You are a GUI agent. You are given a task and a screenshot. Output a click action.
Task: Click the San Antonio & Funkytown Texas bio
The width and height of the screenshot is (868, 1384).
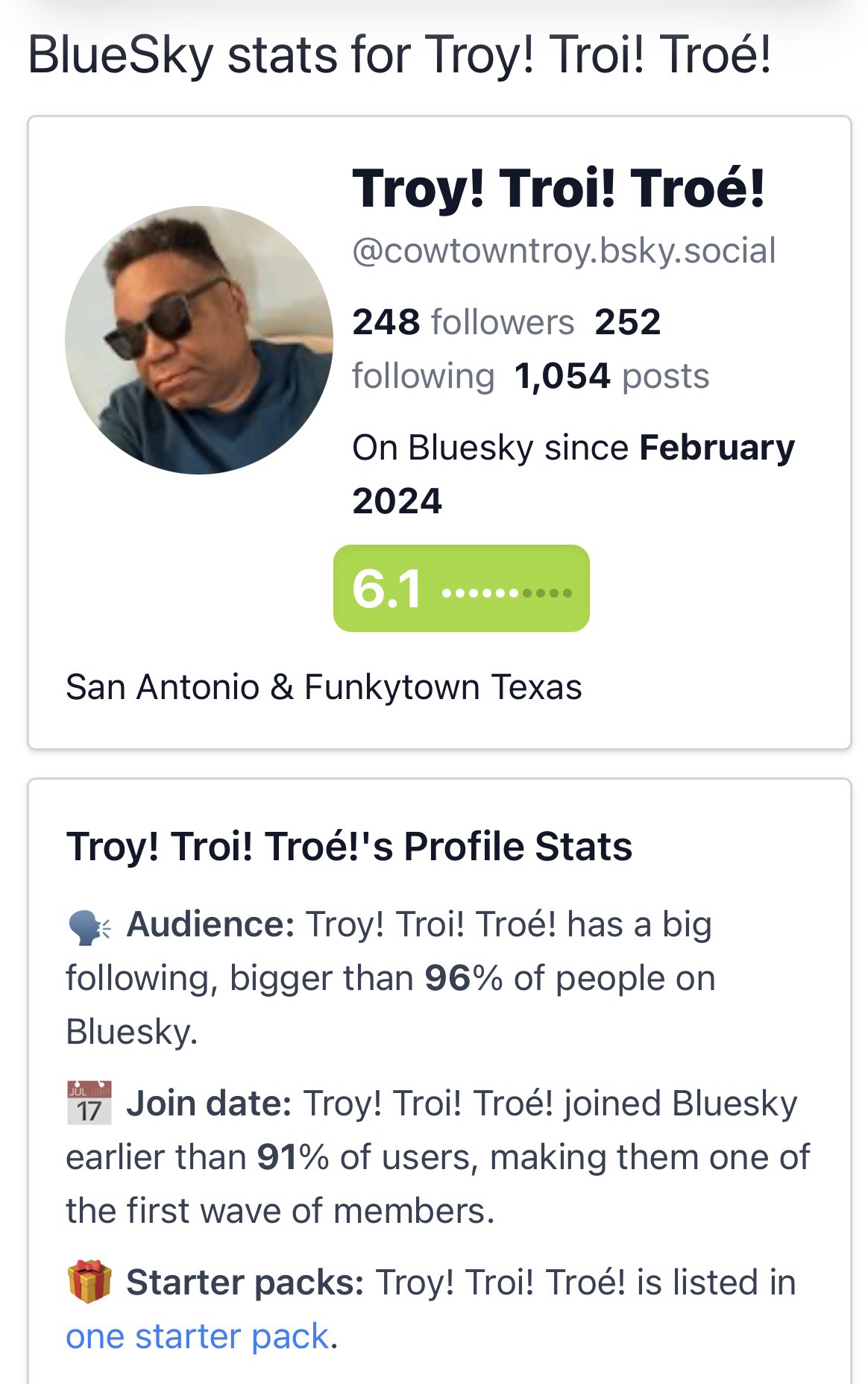[324, 687]
